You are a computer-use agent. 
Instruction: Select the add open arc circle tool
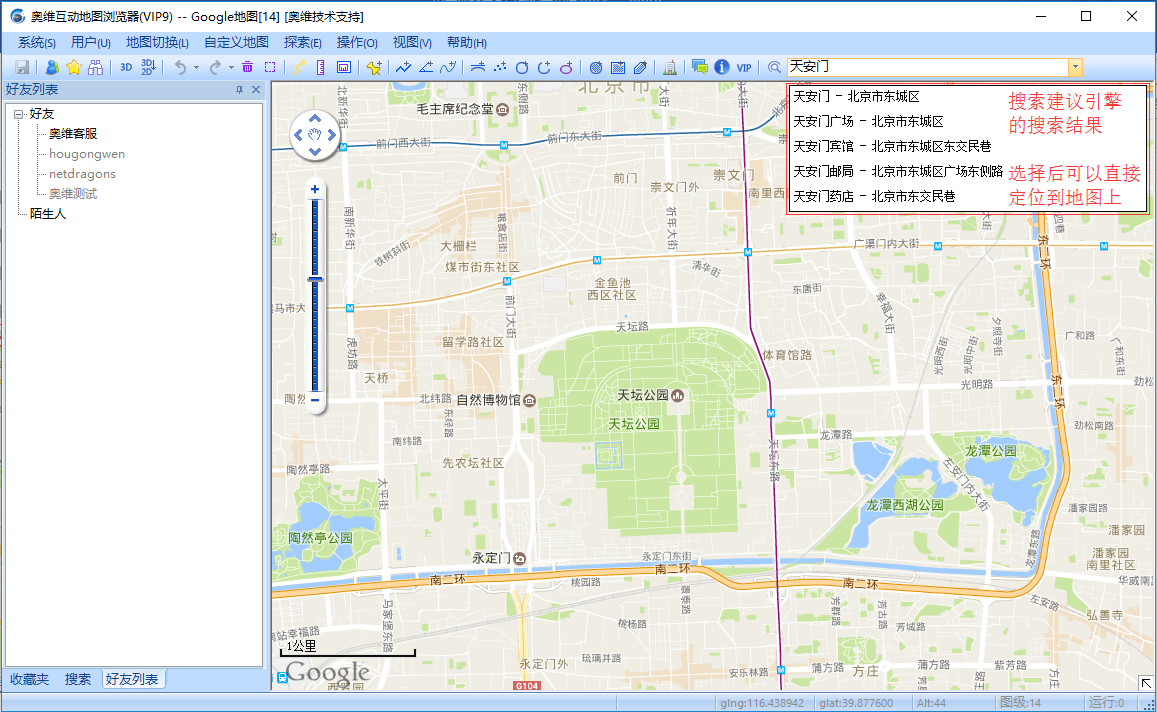point(544,68)
